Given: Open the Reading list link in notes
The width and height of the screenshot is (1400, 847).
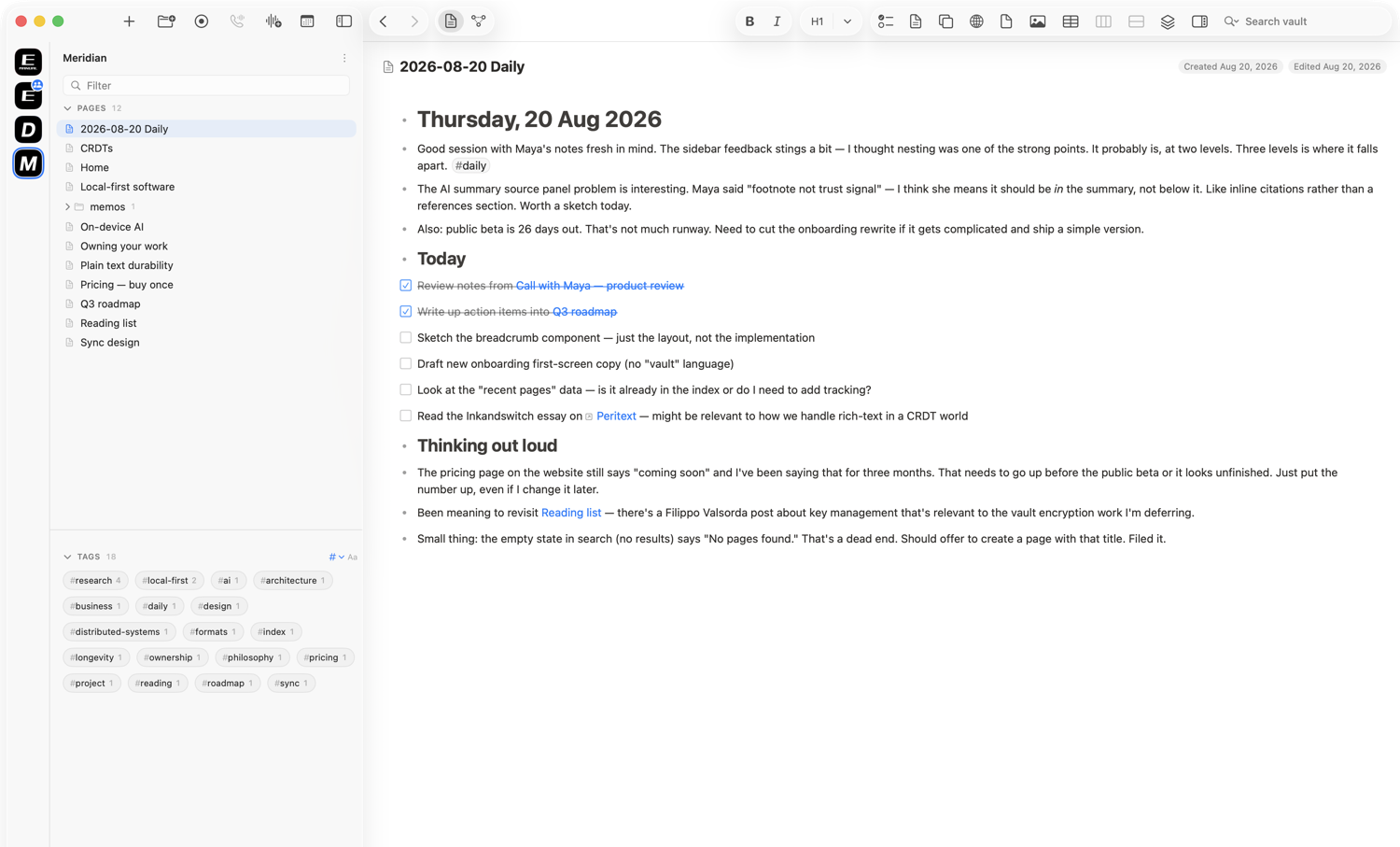Looking at the screenshot, I should coord(571,513).
